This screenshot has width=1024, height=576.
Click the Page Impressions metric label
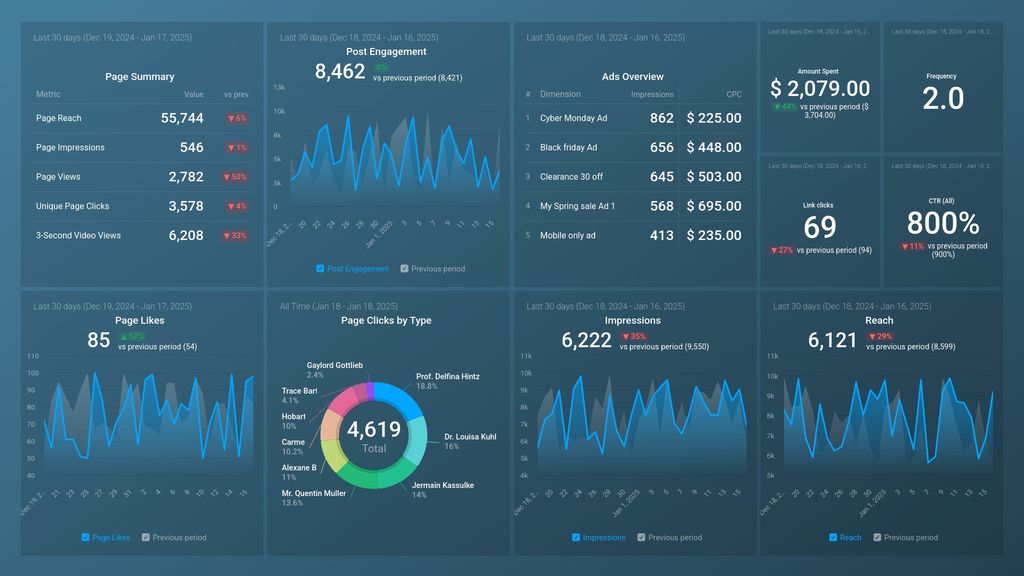(x=70, y=148)
